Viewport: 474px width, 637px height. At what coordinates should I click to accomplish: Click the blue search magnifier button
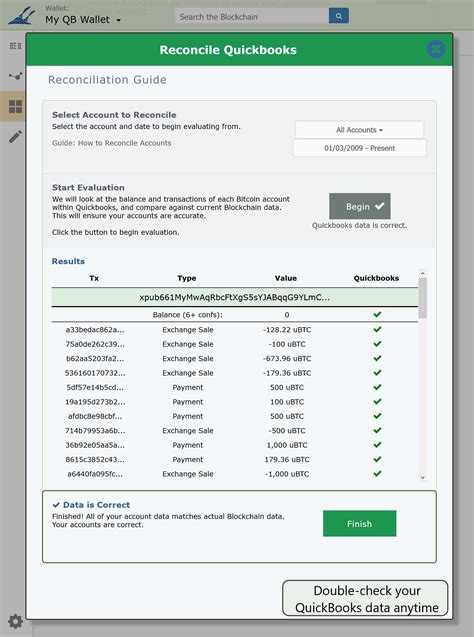click(x=338, y=16)
